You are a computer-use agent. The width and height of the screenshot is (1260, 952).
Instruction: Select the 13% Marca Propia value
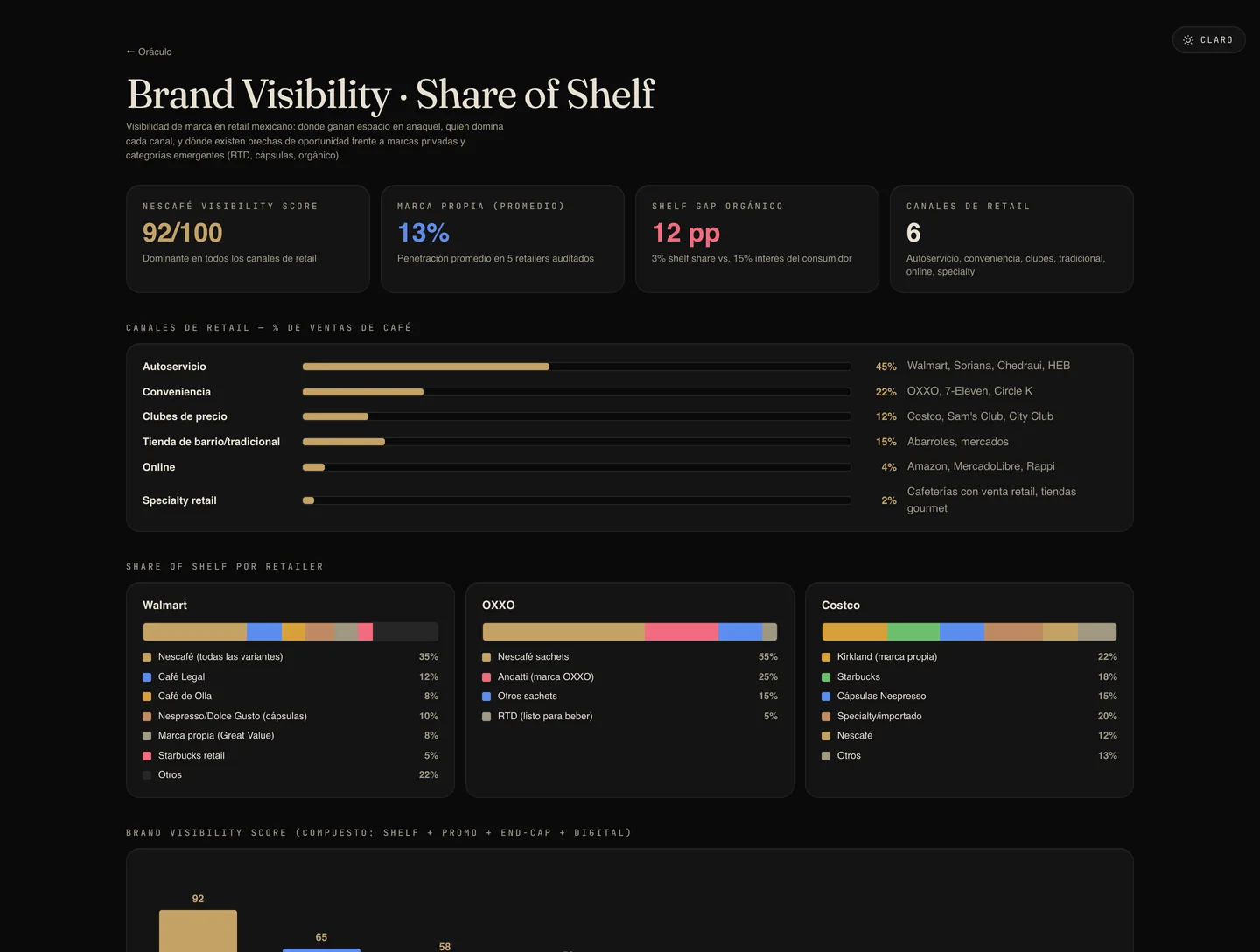423,233
